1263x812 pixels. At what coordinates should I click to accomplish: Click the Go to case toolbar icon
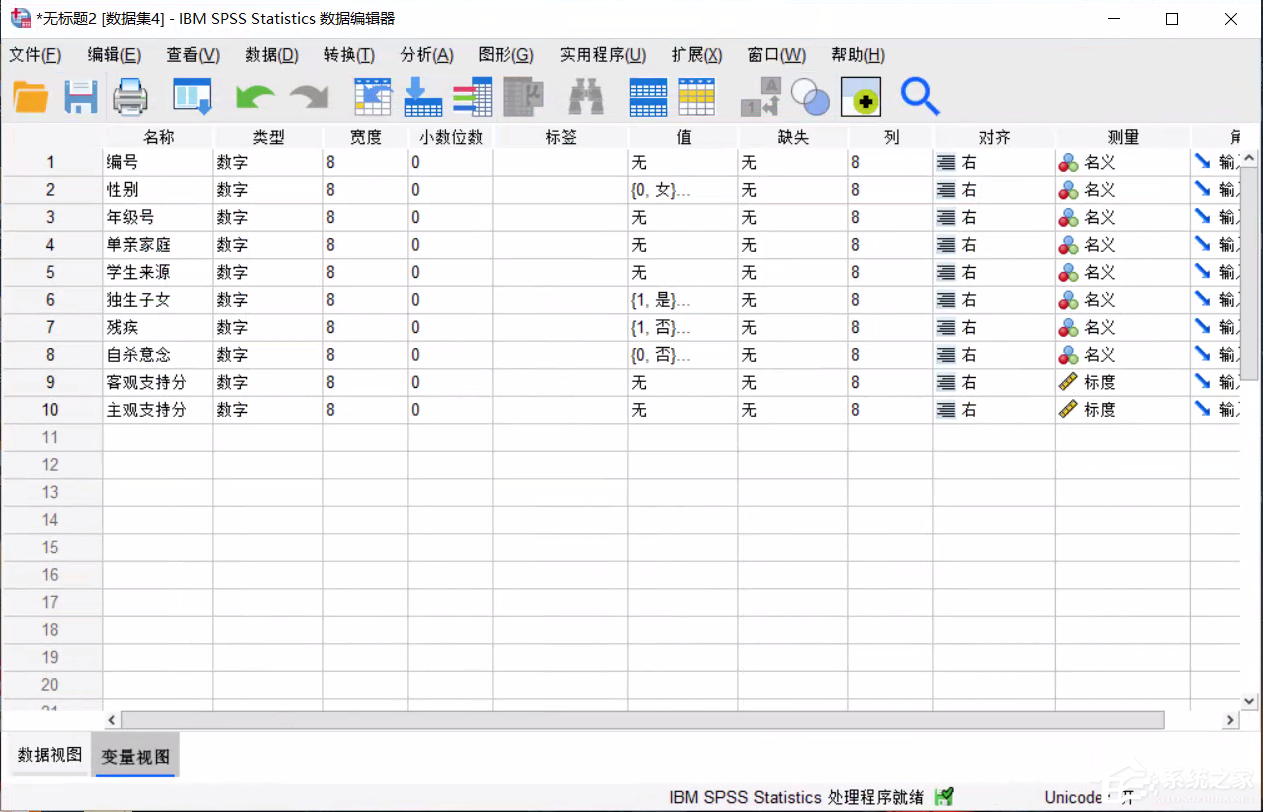click(x=373, y=97)
